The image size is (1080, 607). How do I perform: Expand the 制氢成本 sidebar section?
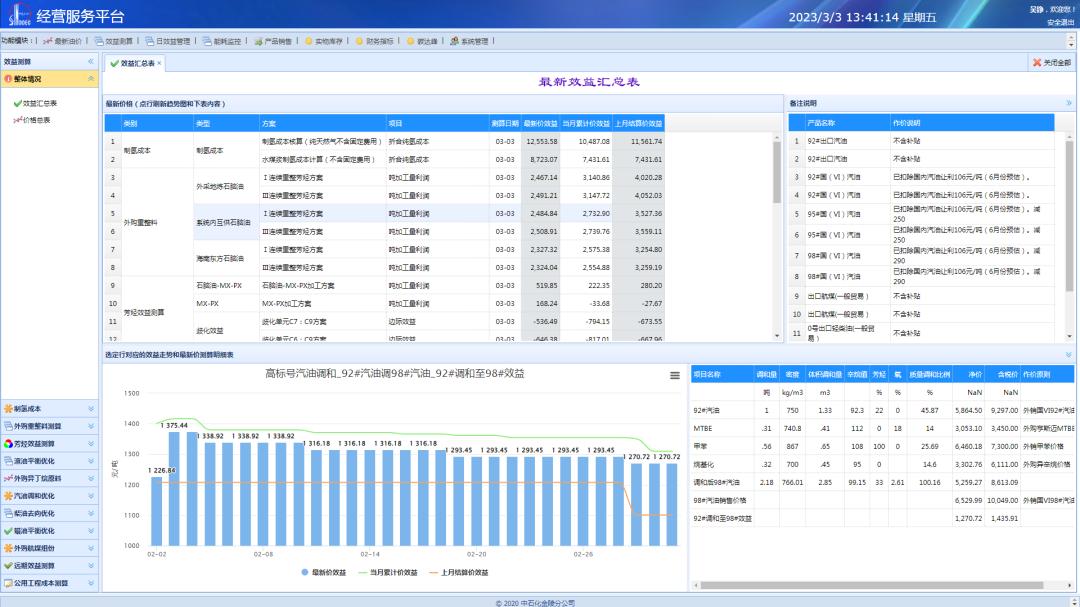(x=91, y=409)
